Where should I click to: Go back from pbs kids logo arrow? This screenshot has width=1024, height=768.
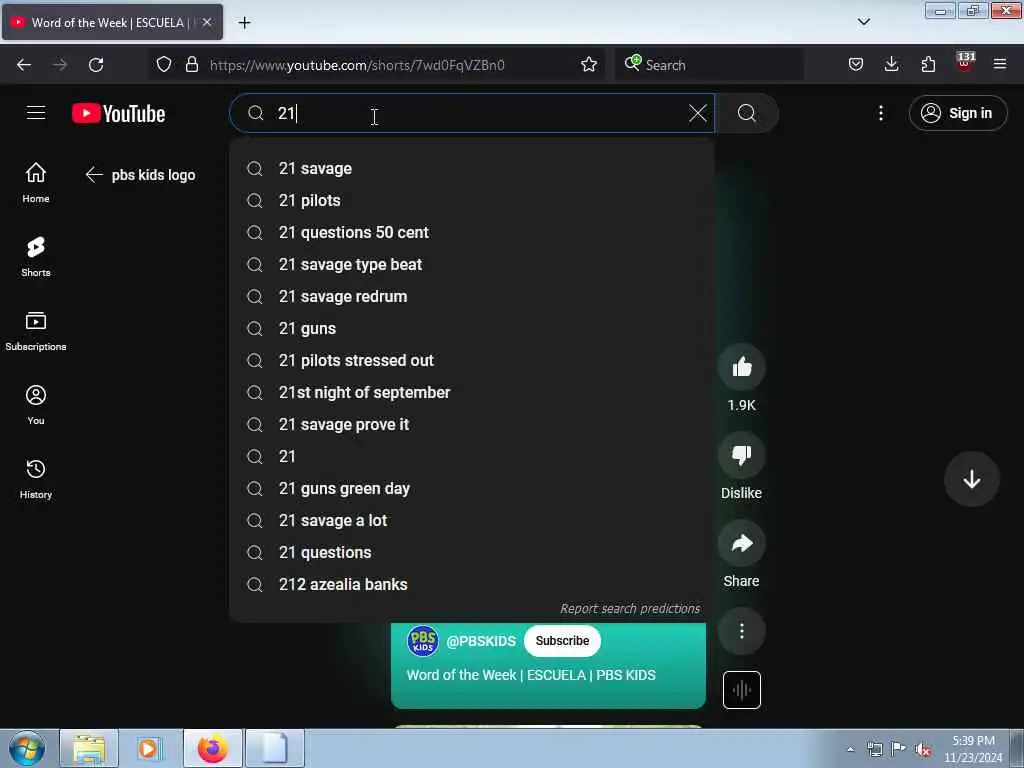point(94,174)
